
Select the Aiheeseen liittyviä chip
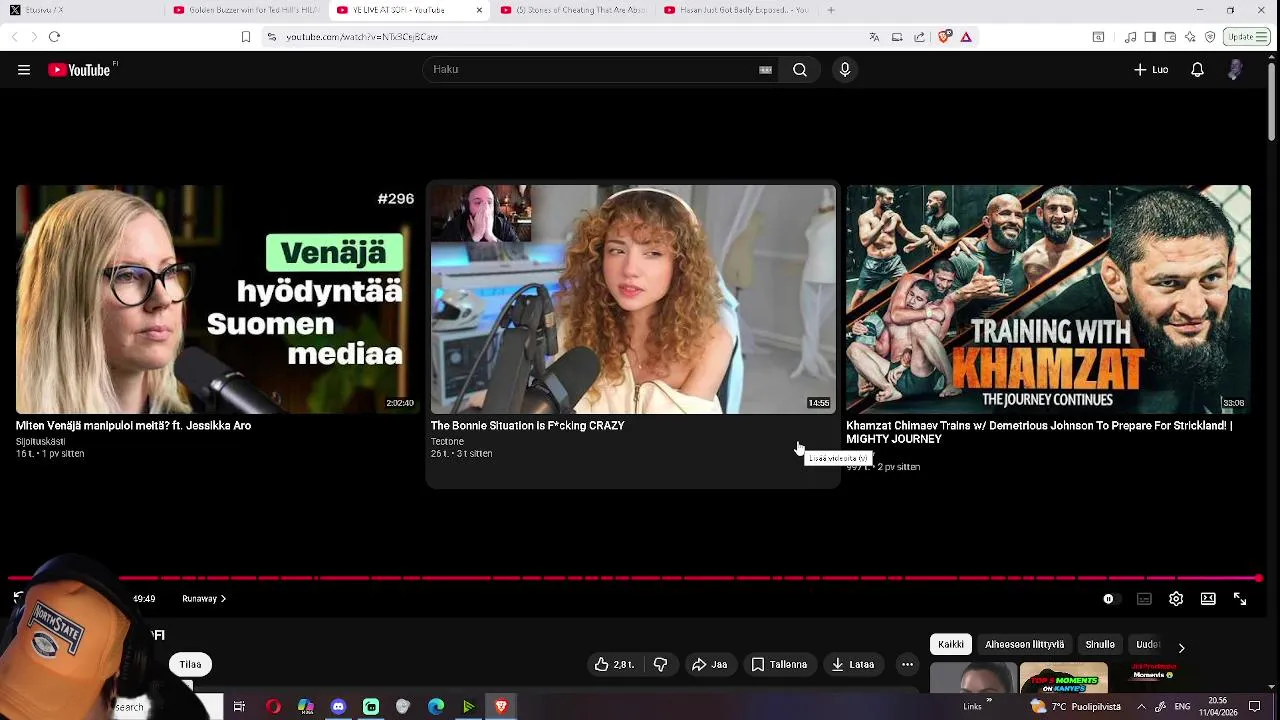pyautogui.click(x=1024, y=645)
